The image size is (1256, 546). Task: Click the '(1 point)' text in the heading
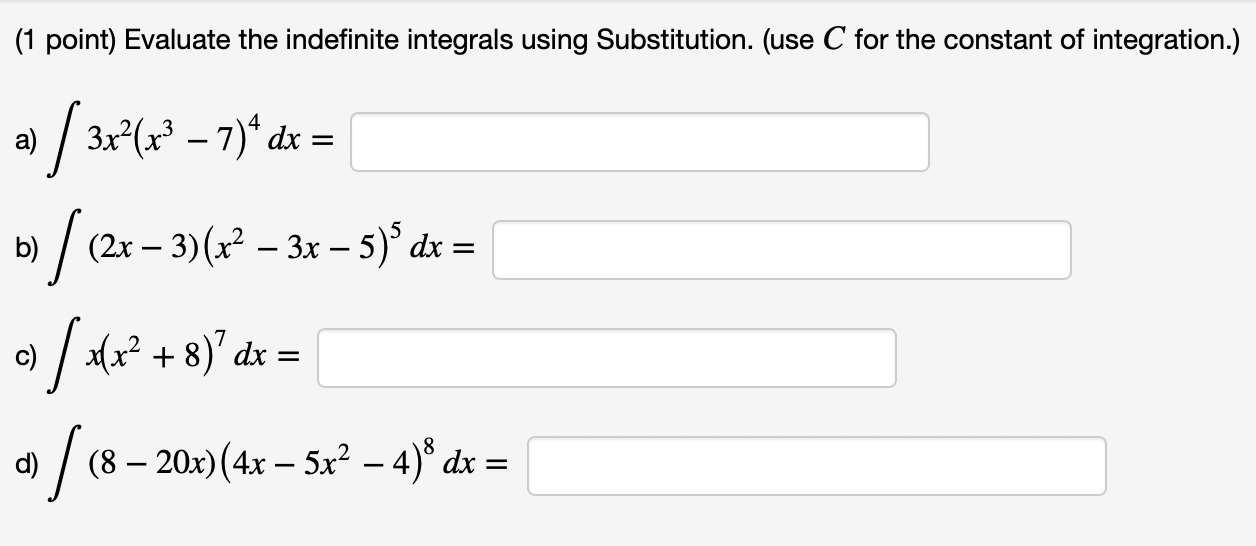click(x=65, y=43)
